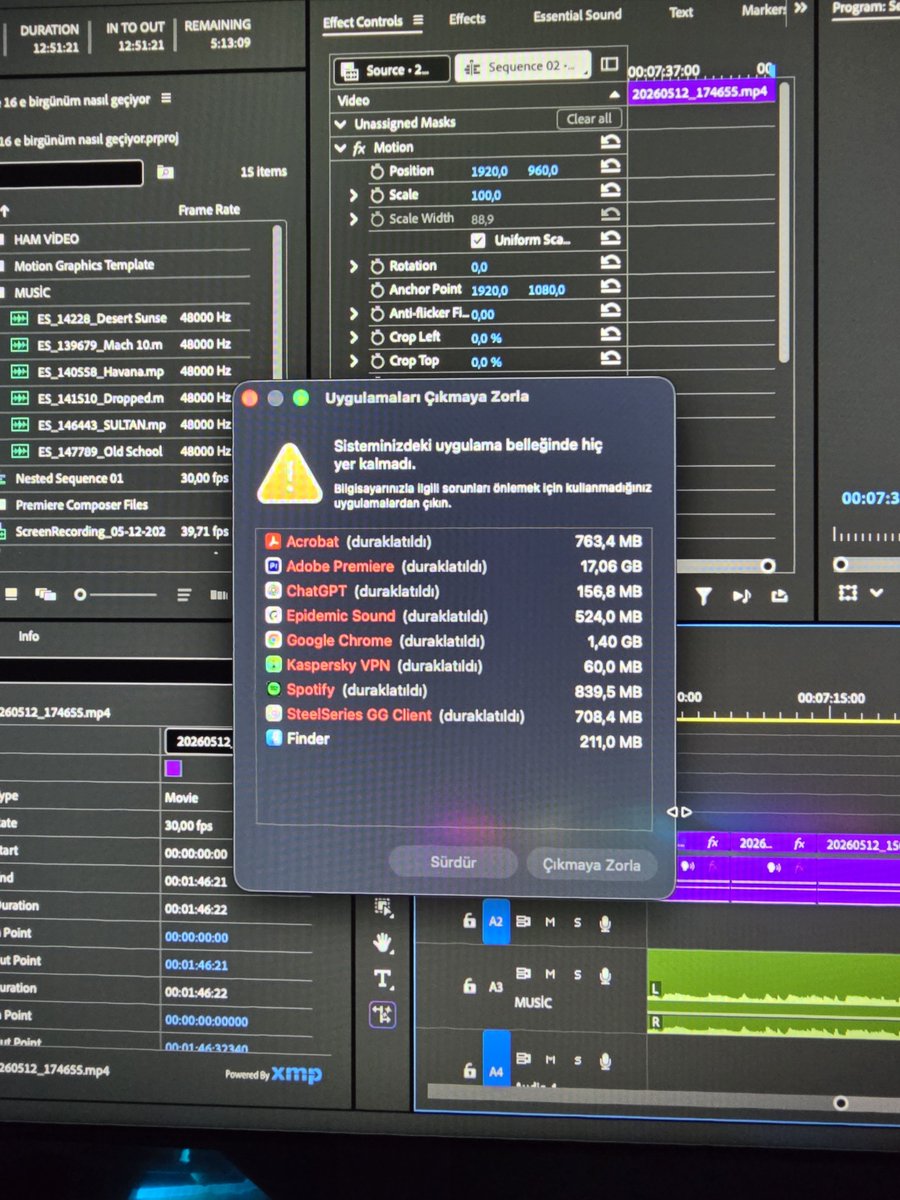Uncheck the Uniform Scale checkbox
Screen dimensions: 900x1200
click(x=478, y=241)
